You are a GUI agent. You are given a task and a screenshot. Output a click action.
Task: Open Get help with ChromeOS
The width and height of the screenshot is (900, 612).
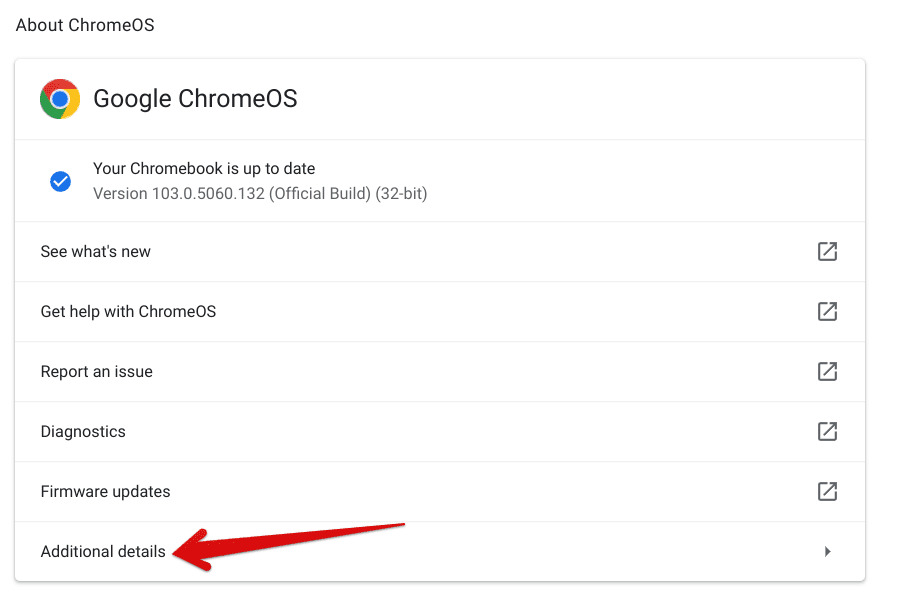pos(128,311)
